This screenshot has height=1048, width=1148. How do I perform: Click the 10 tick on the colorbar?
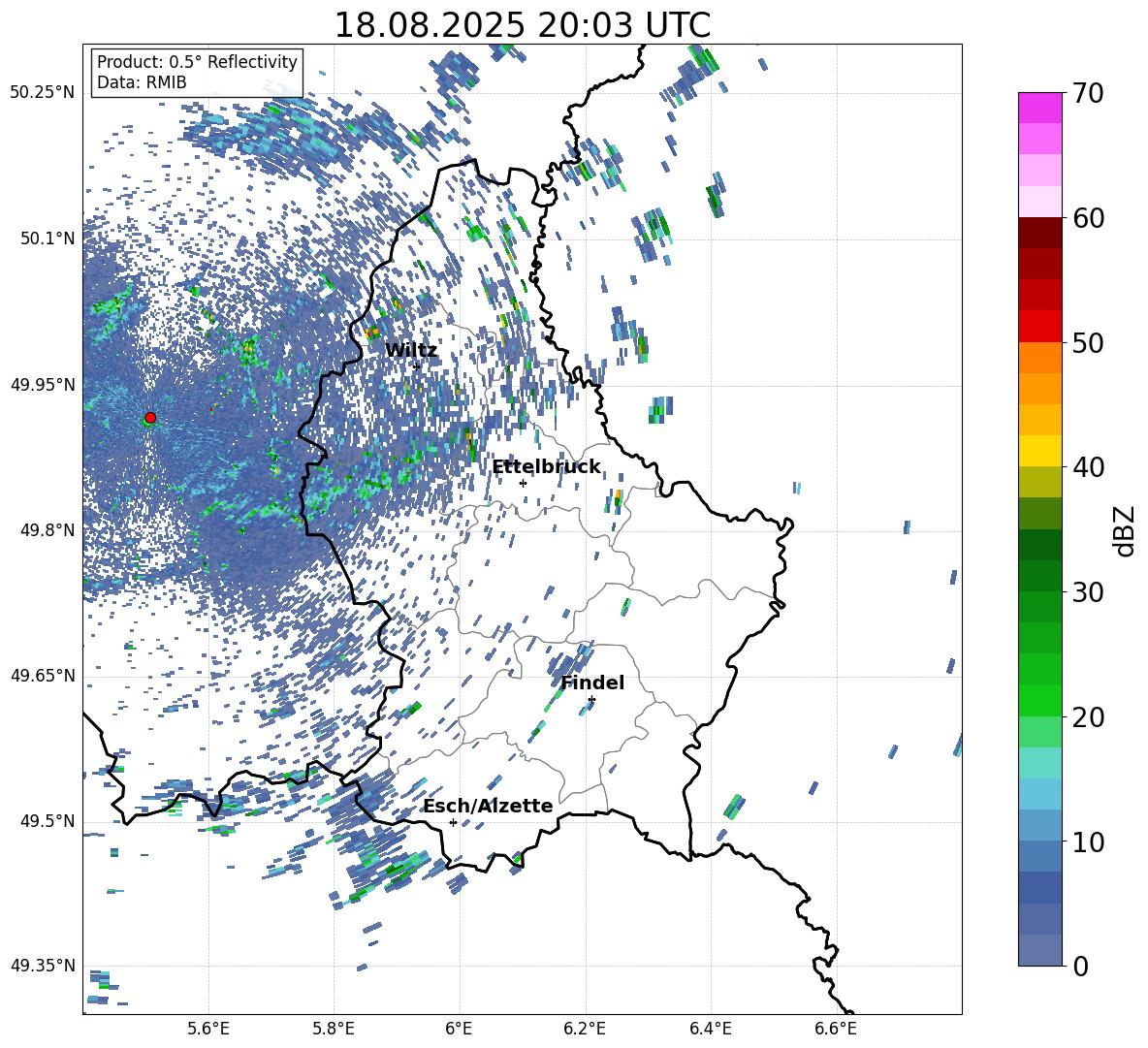point(1088,842)
